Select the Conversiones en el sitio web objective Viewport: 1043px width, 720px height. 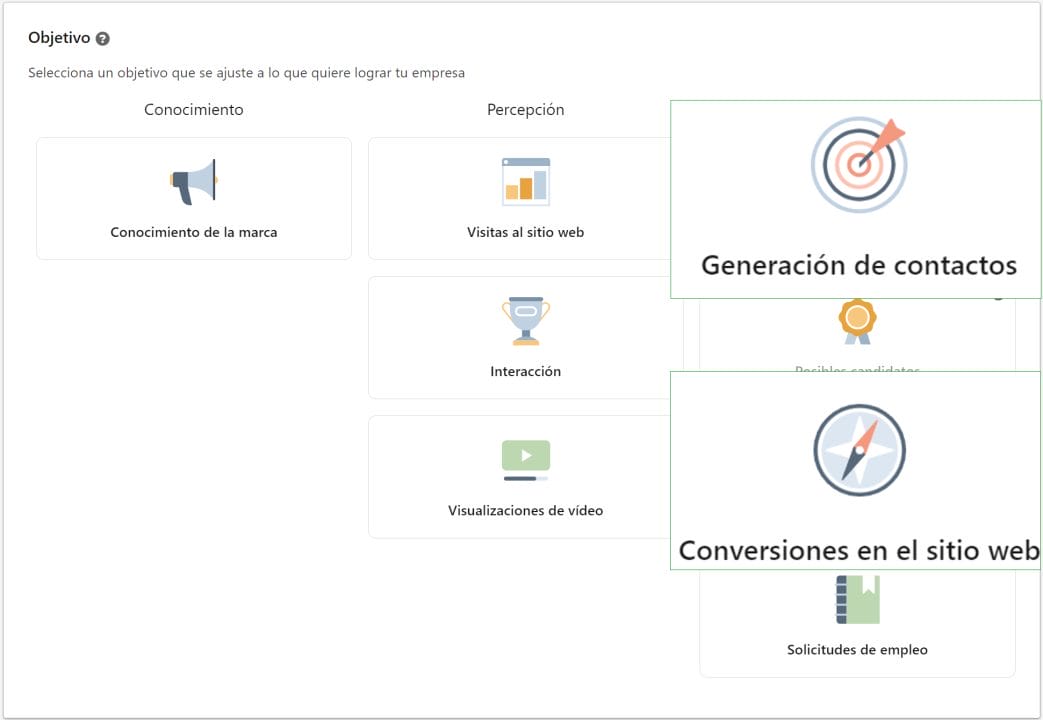[858, 472]
